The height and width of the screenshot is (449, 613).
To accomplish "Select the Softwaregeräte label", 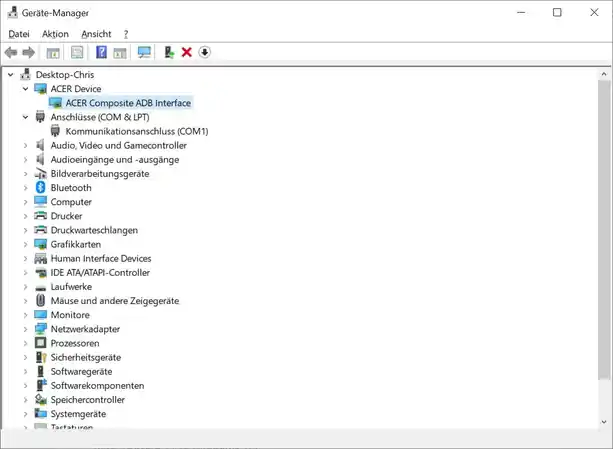I will tap(81, 371).
